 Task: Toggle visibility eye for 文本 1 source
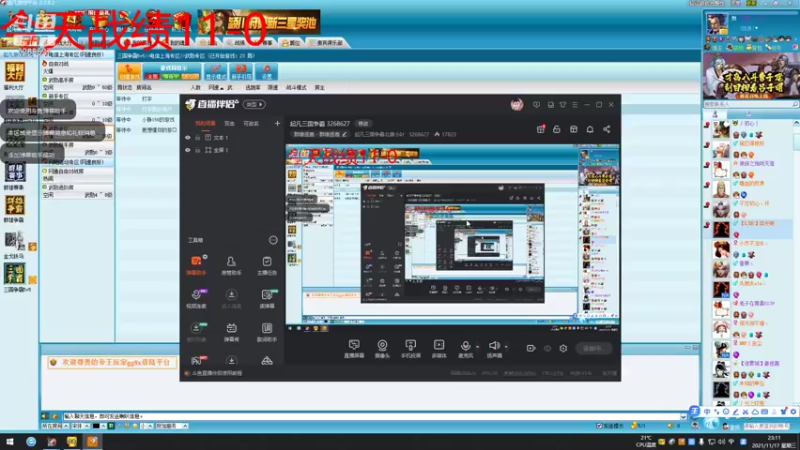point(188,138)
